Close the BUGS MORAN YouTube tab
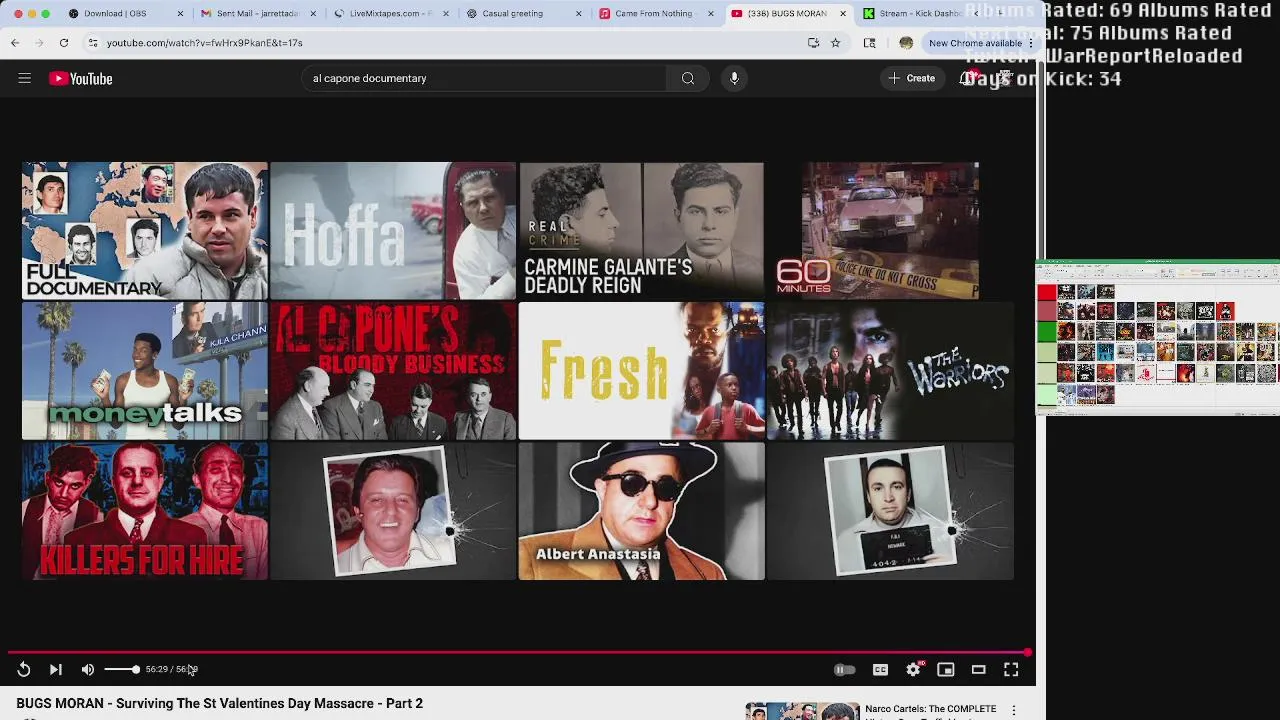Image resolution: width=1280 pixels, height=720 pixels. pos(843,14)
